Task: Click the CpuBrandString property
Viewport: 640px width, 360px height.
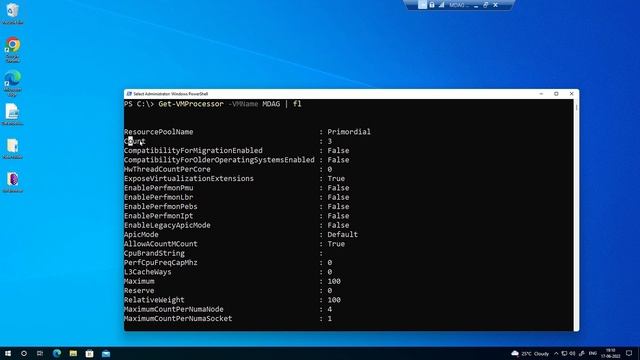Action: point(154,253)
